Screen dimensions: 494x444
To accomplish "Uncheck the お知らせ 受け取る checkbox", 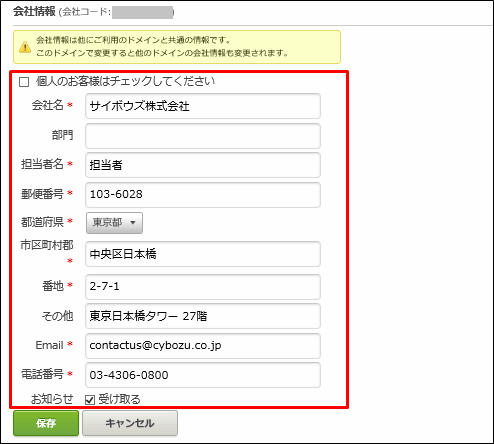I will coord(90,399).
